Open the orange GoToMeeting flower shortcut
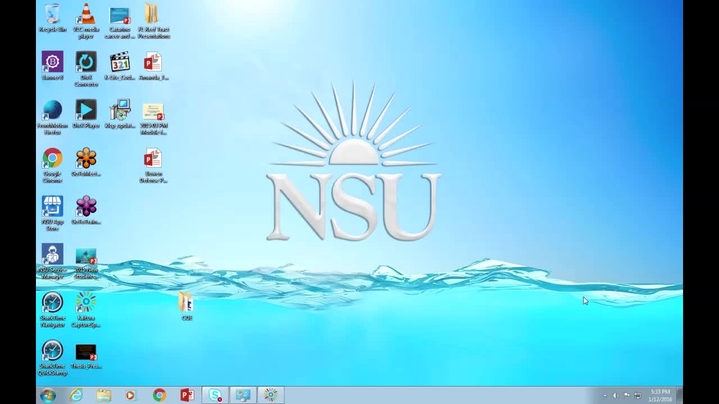 coord(86,159)
